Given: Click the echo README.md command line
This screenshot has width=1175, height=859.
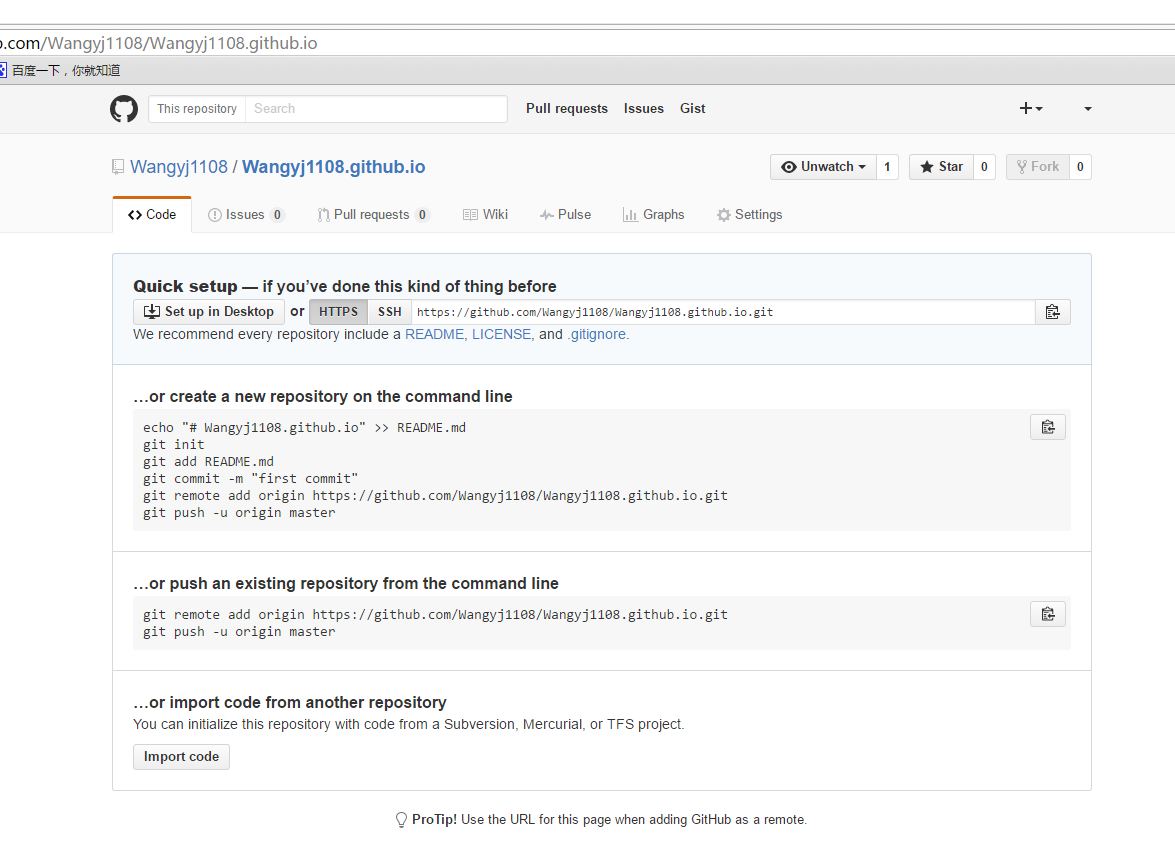Looking at the screenshot, I should point(304,427).
